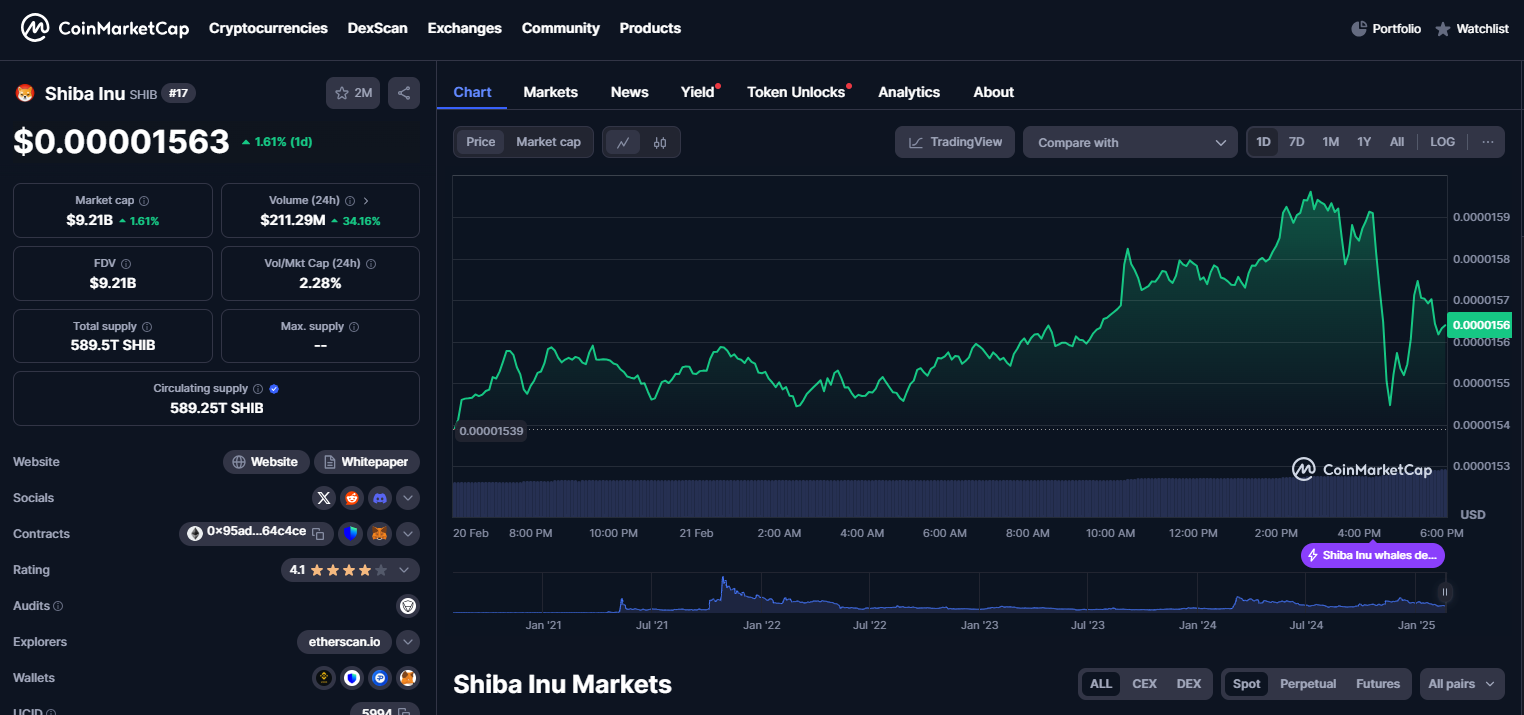This screenshot has width=1524, height=715.
Task: Open the Compare with dropdown
Action: [1131, 143]
